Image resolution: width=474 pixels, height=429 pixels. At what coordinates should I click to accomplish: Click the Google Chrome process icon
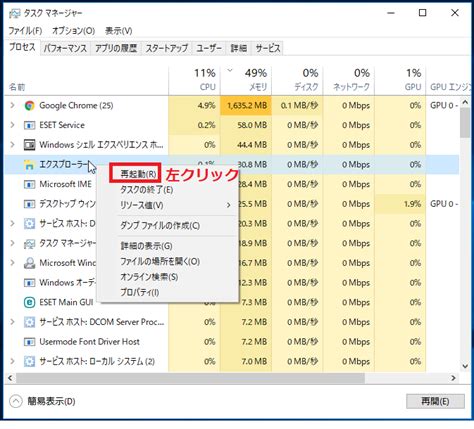point(29,106)
